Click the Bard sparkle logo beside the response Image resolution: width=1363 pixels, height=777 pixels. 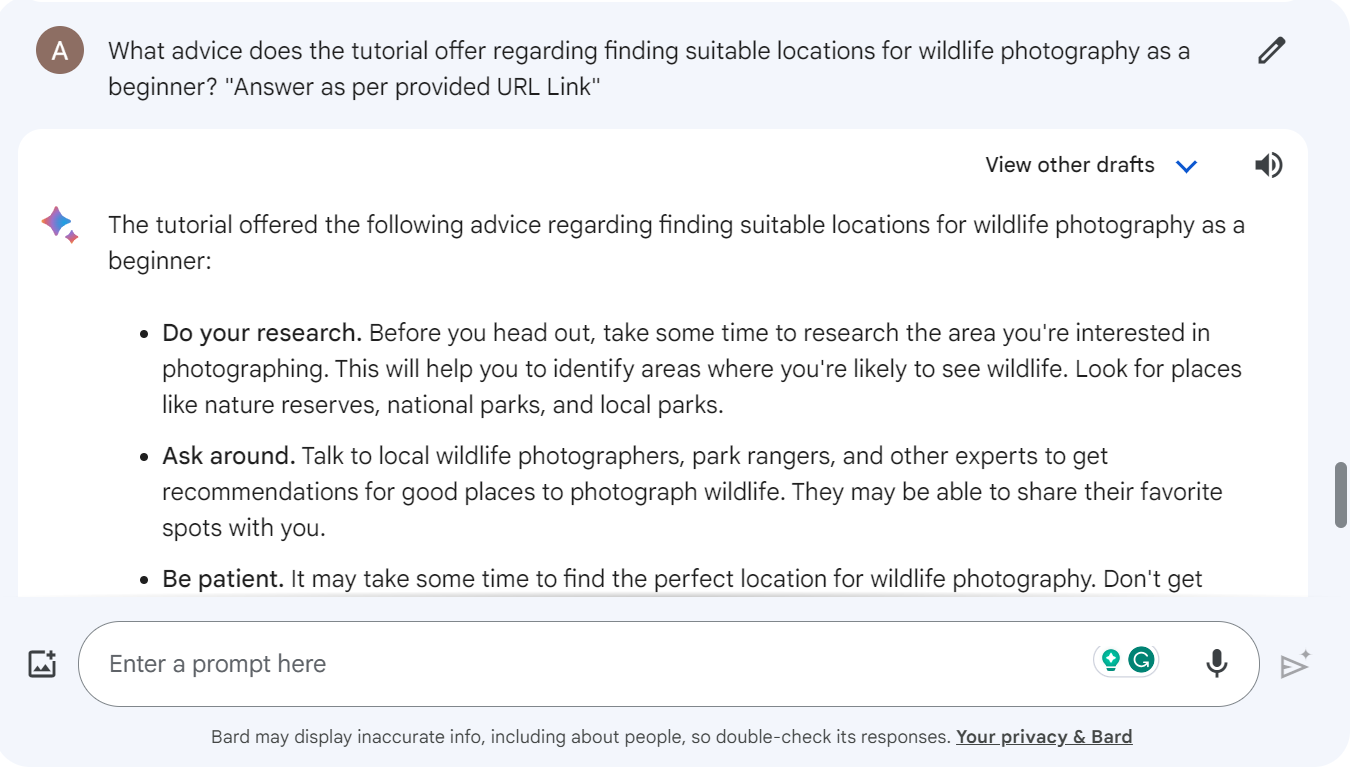(x=59, y=224)
